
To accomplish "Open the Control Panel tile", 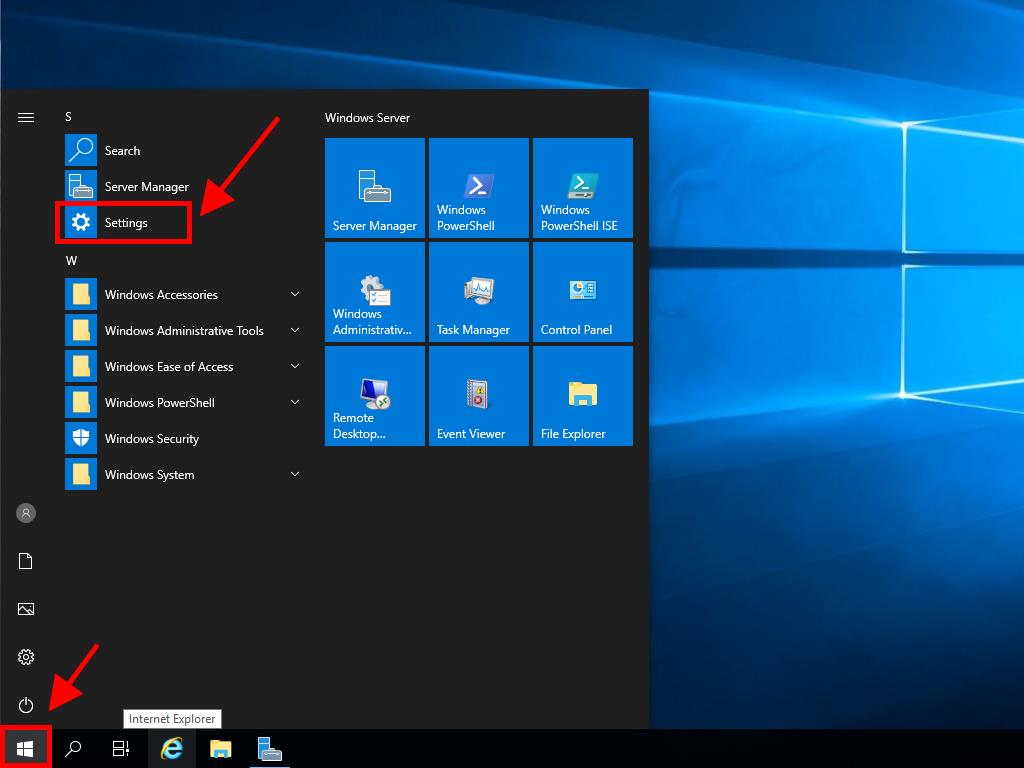I will pyautogui.click(x=583, y=292).
